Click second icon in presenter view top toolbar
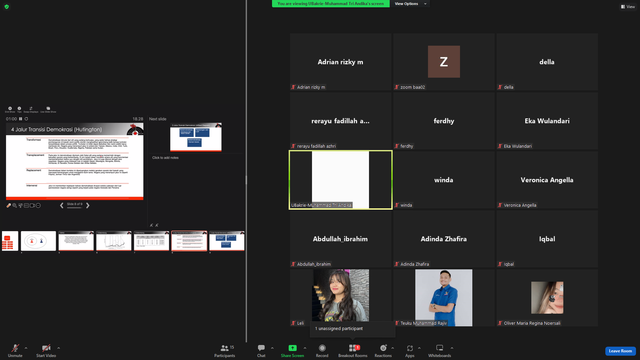Viewport: 640px width, 360px height. [x=19, y=109]
